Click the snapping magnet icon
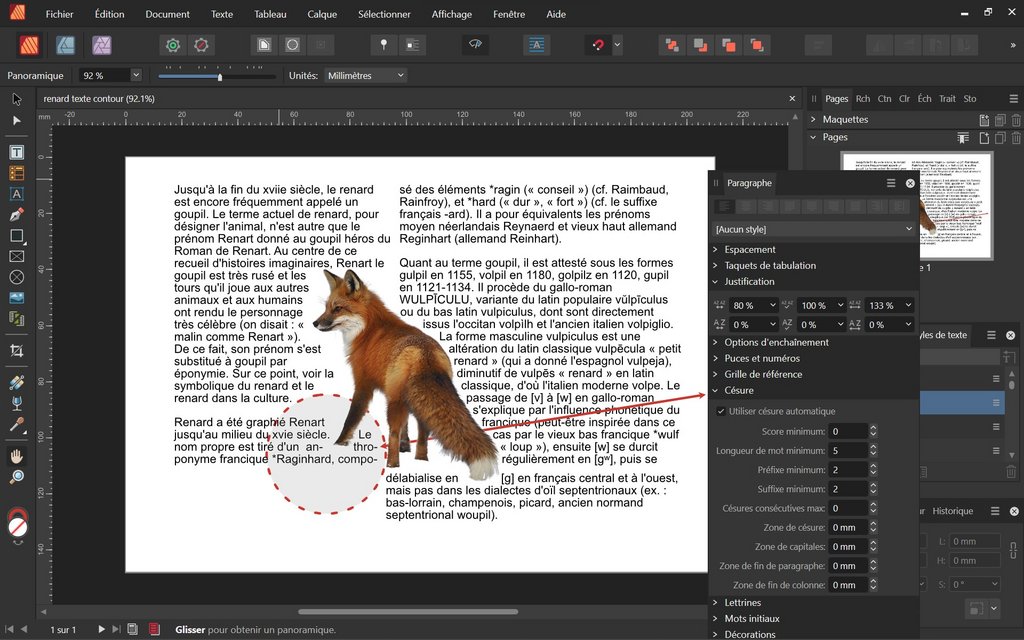This screenshot has height=640, width=1024. tap(599, 45)
